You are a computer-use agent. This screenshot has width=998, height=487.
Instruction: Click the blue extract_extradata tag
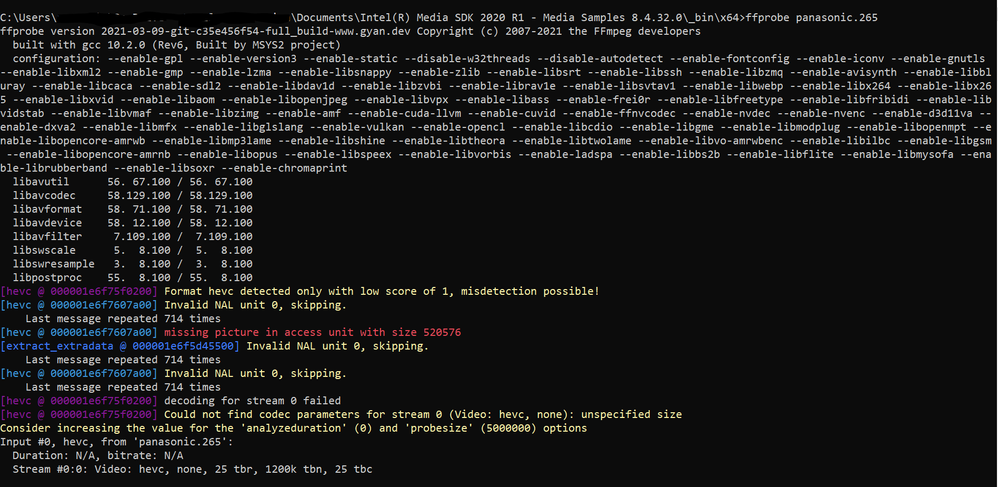[x=120, y=346]
